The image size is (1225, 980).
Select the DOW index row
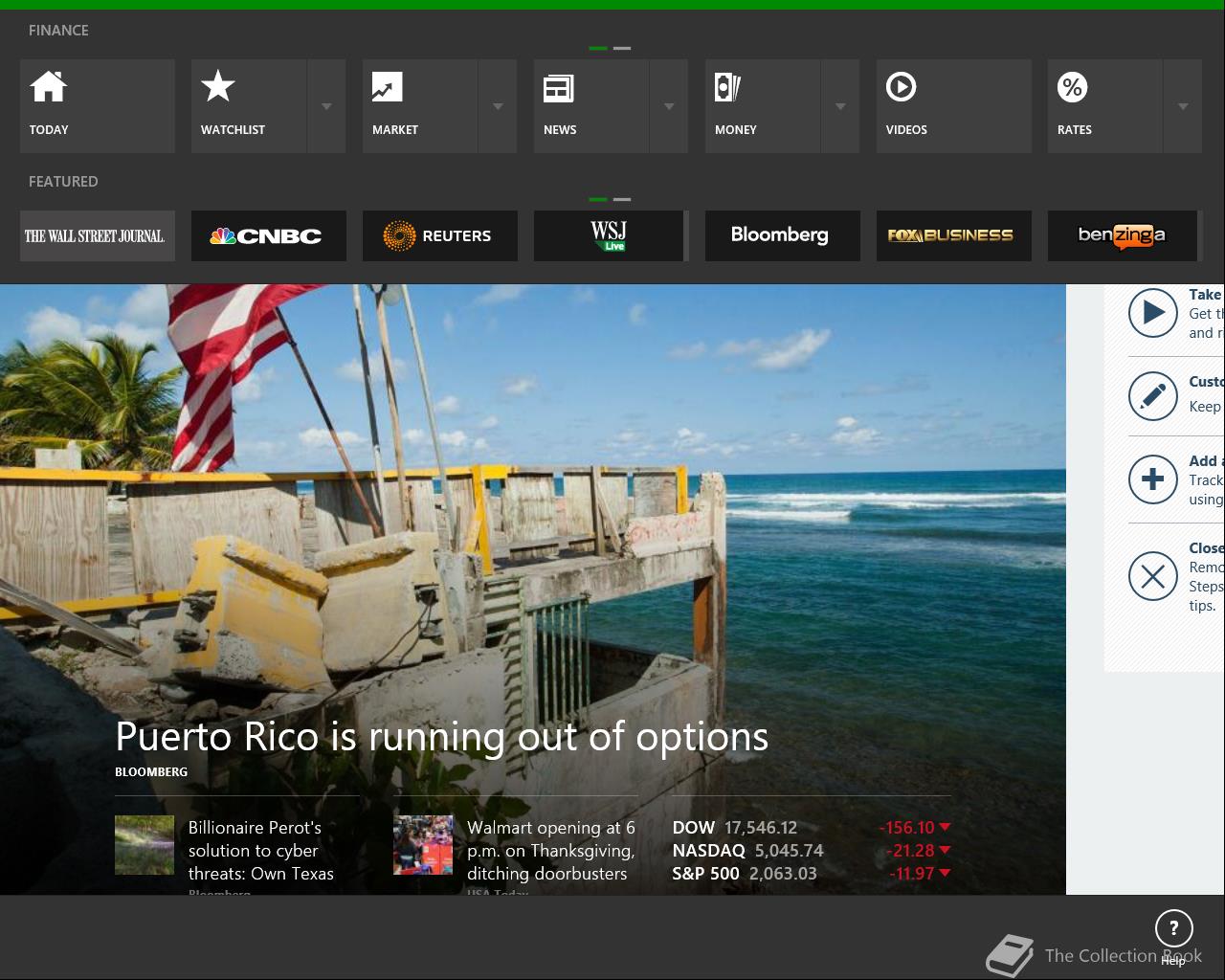pyautogui.click(x=812, y=828)
